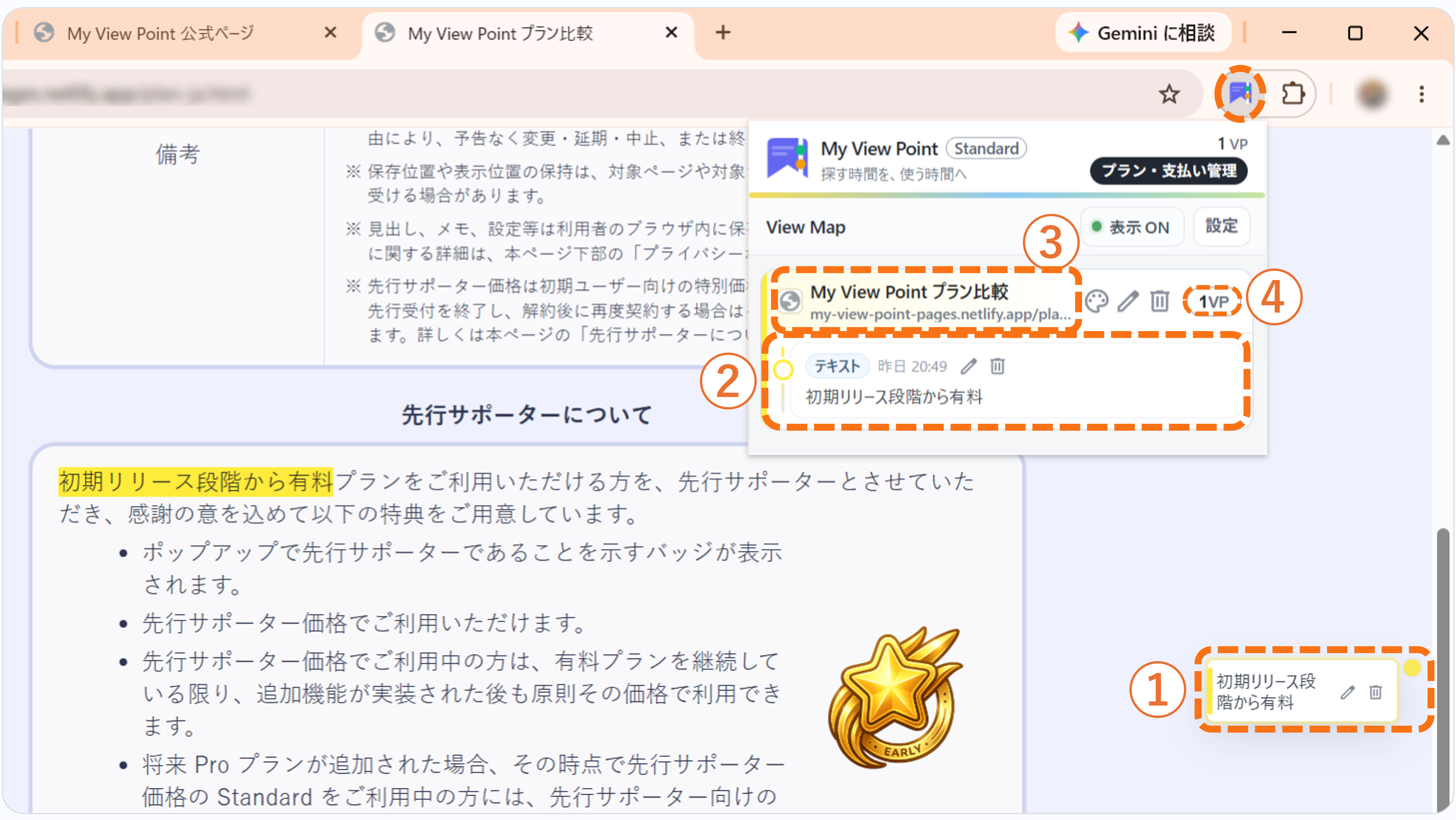Delete the floating sticky note on page
Screen dimensions: 1456x820
click(1376, 692)
